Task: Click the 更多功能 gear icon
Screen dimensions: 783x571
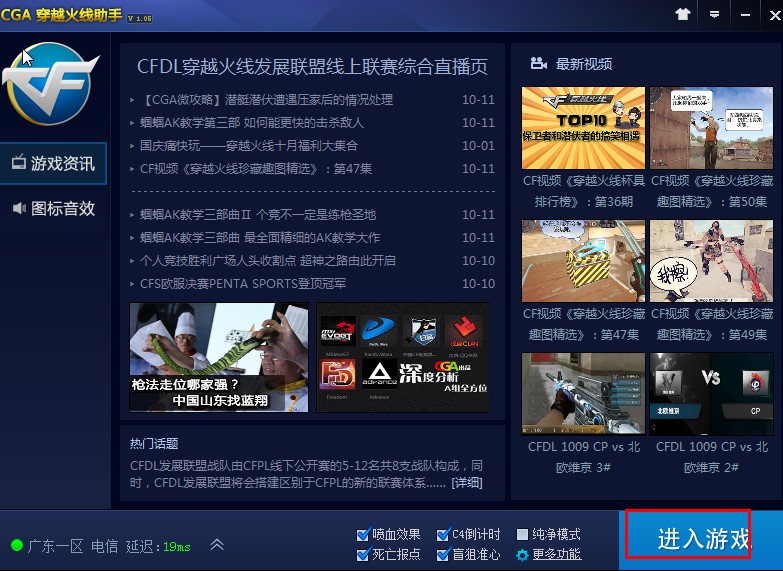Action: (x=522, y=555)
